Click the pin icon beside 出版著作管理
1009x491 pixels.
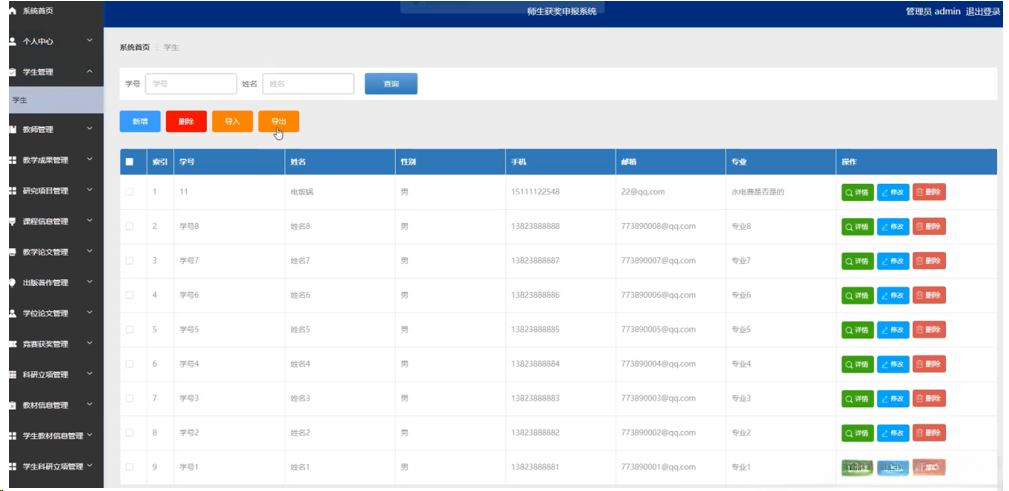pos(12,283)
